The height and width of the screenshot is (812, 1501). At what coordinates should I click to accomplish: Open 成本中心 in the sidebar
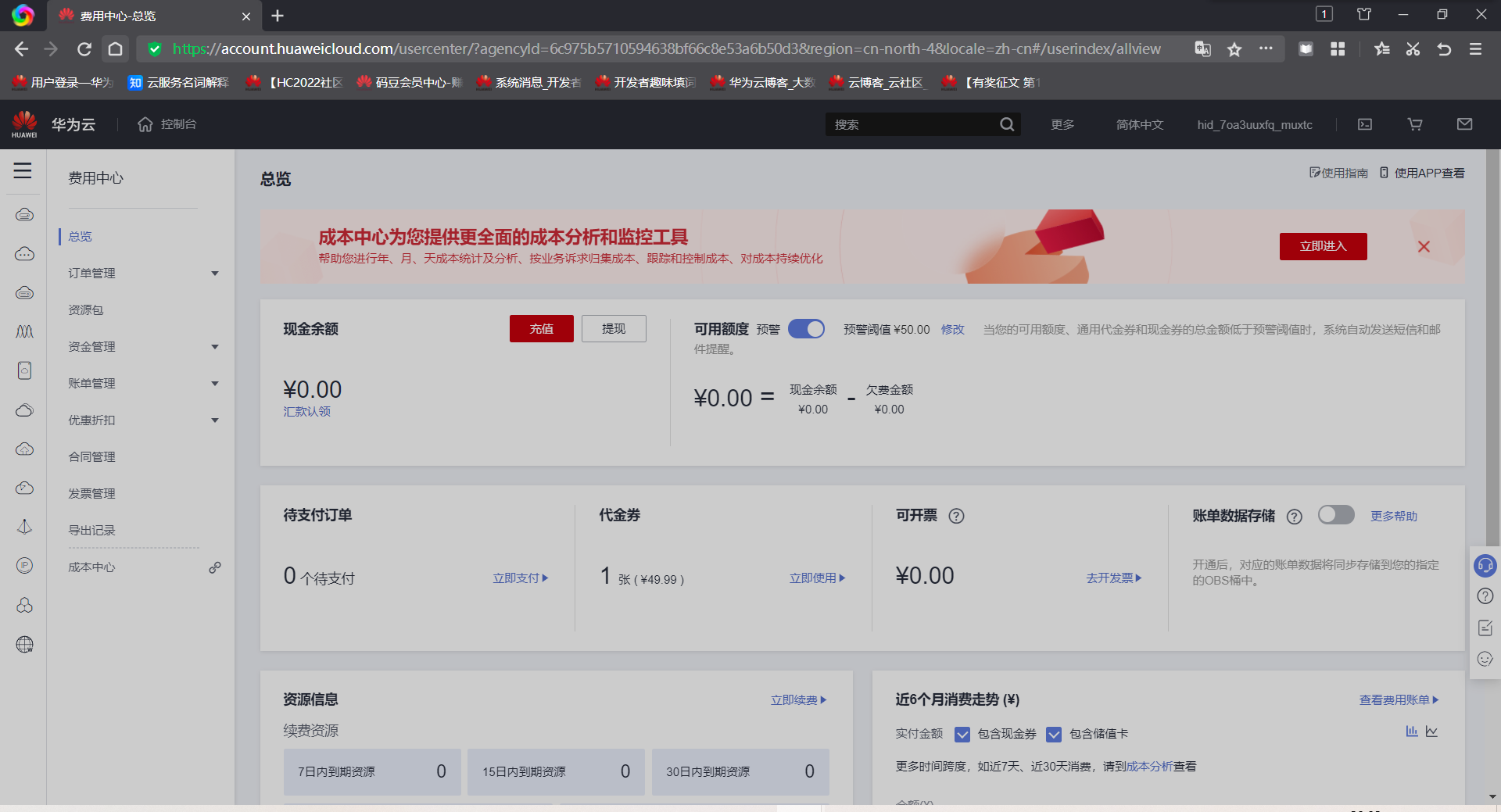(x=91, y=567)
